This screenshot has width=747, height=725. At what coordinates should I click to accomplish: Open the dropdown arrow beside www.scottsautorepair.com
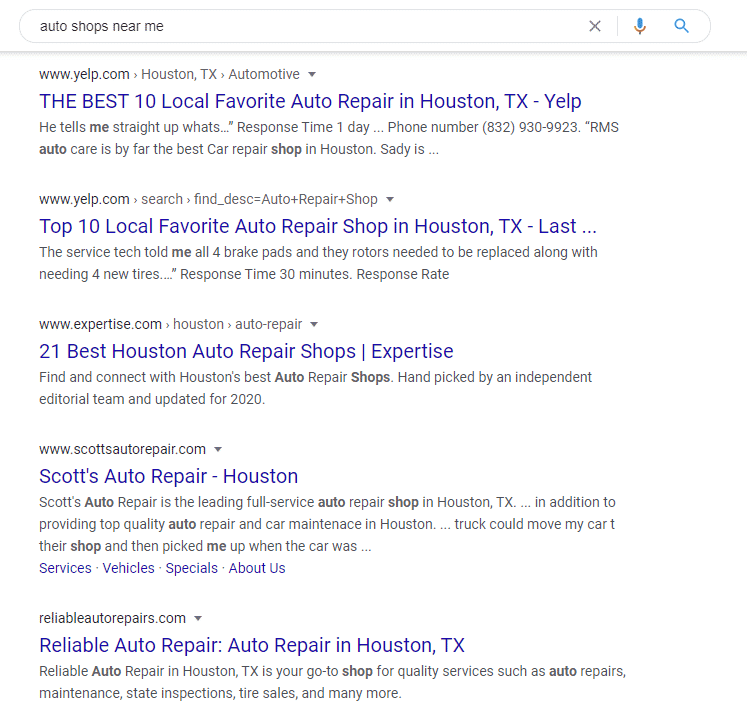coord(218,449)
